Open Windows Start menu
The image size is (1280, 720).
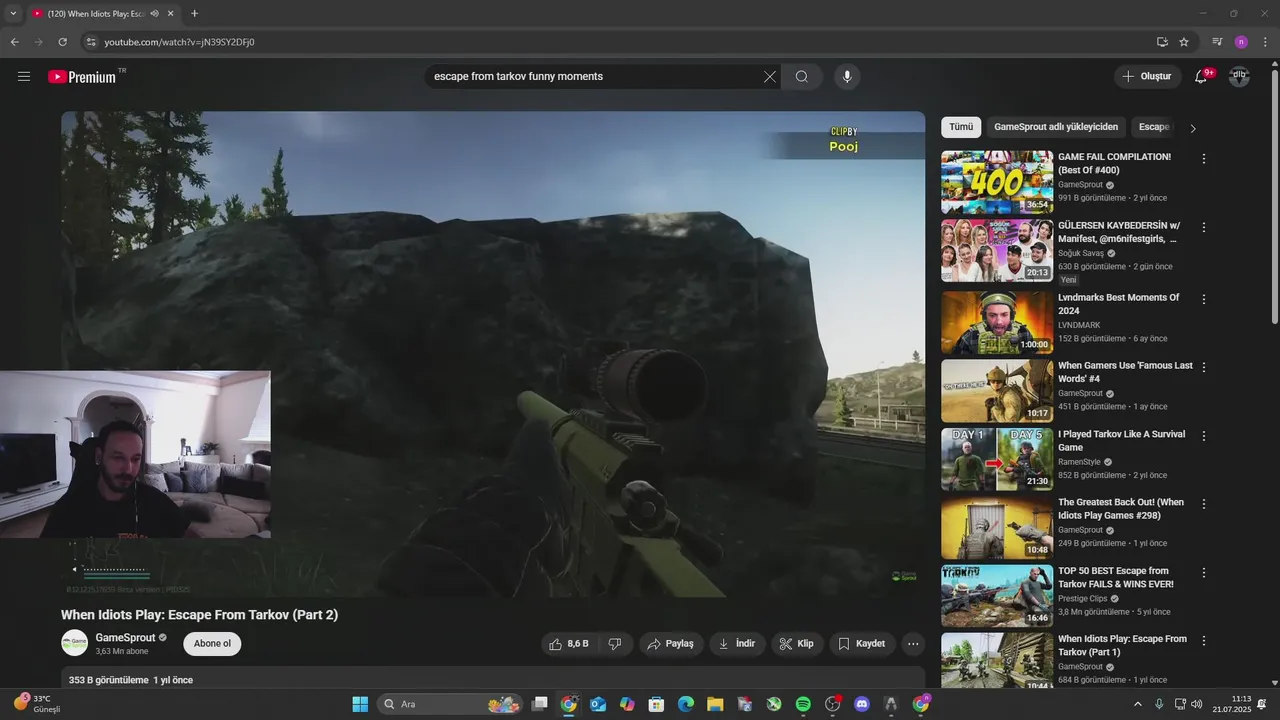point(360,704)
